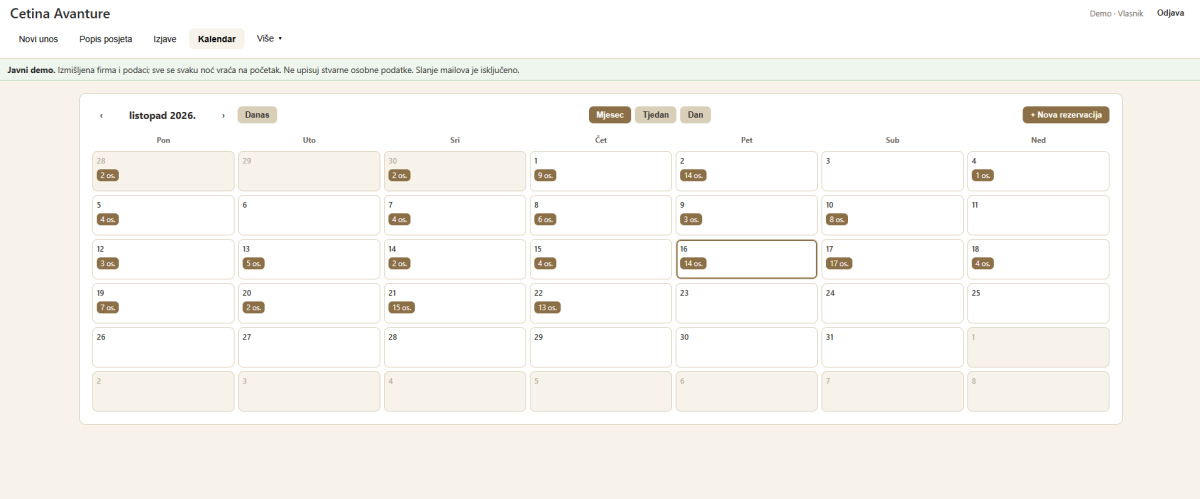
Task: Select the November 5 day cell
Action: (601, 391)
